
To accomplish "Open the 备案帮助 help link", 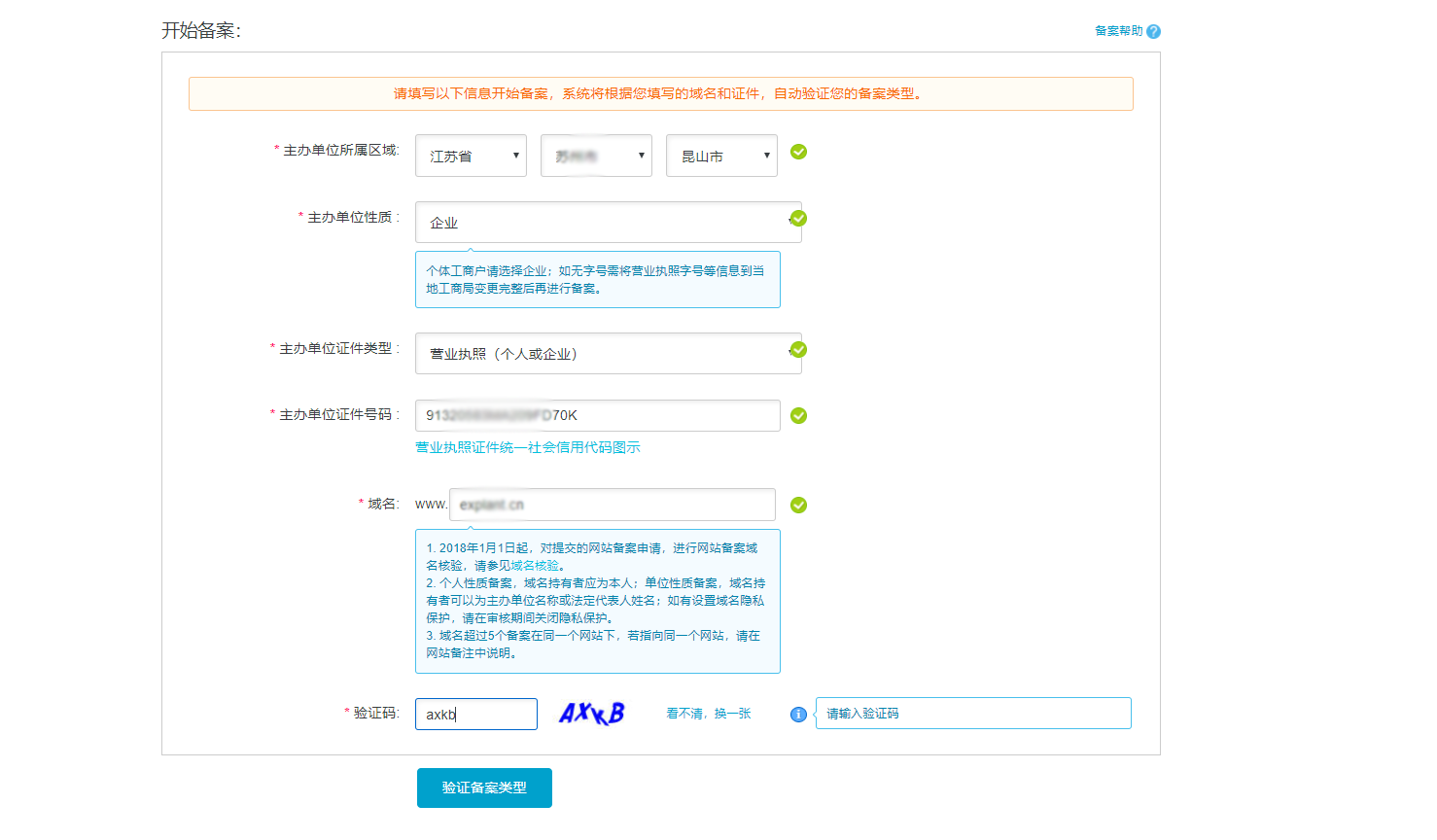I will [x=1119, y=31].
